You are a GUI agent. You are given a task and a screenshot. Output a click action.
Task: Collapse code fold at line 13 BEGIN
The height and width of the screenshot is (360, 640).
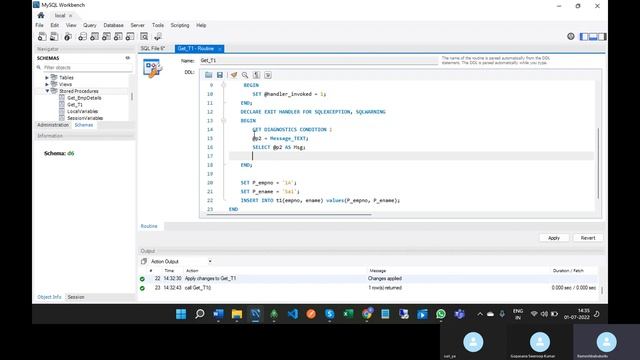(223, 120)
